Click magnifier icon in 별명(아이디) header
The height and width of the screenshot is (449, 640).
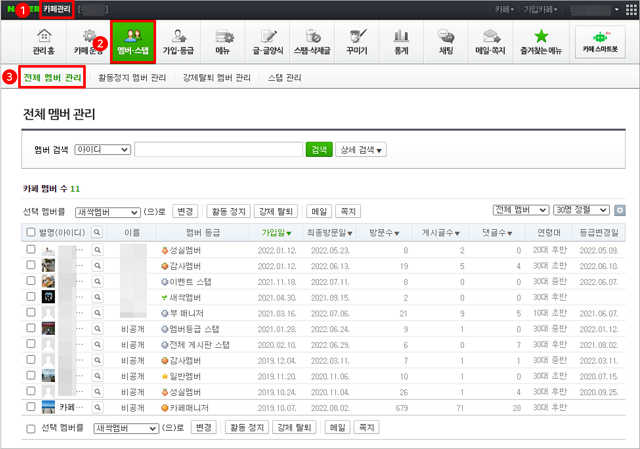[97, 232]
